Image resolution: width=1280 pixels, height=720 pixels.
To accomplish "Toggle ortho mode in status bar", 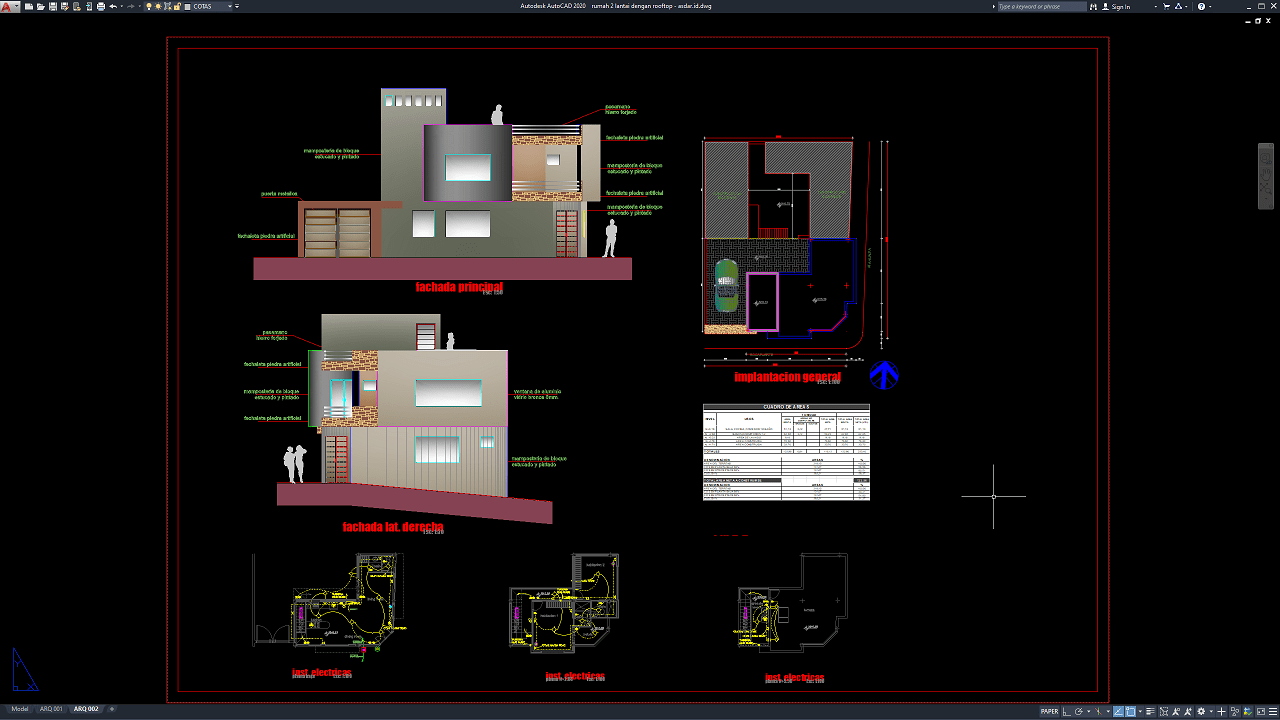I will pos(1067,712).
